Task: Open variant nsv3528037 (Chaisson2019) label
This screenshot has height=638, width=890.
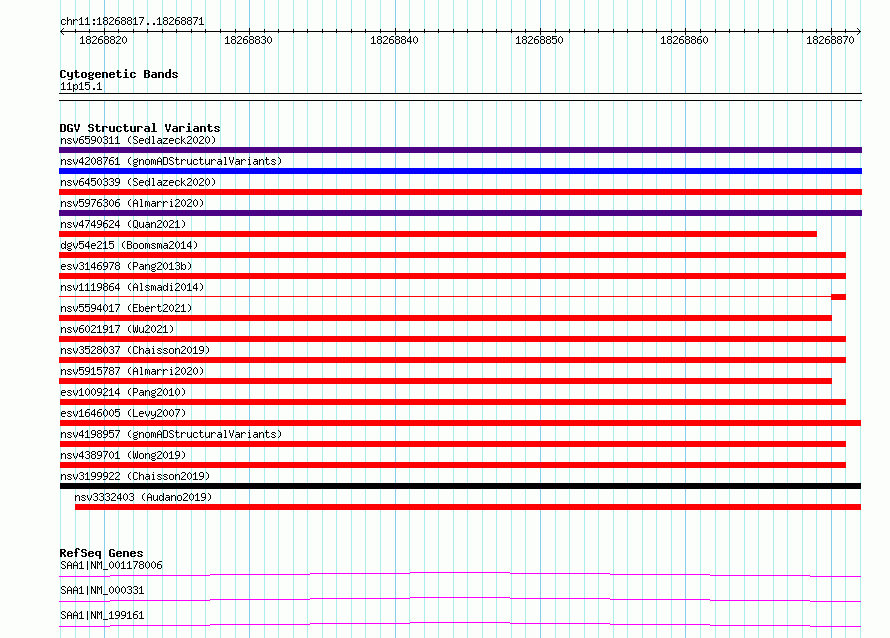Action: [x=135, y=350]
